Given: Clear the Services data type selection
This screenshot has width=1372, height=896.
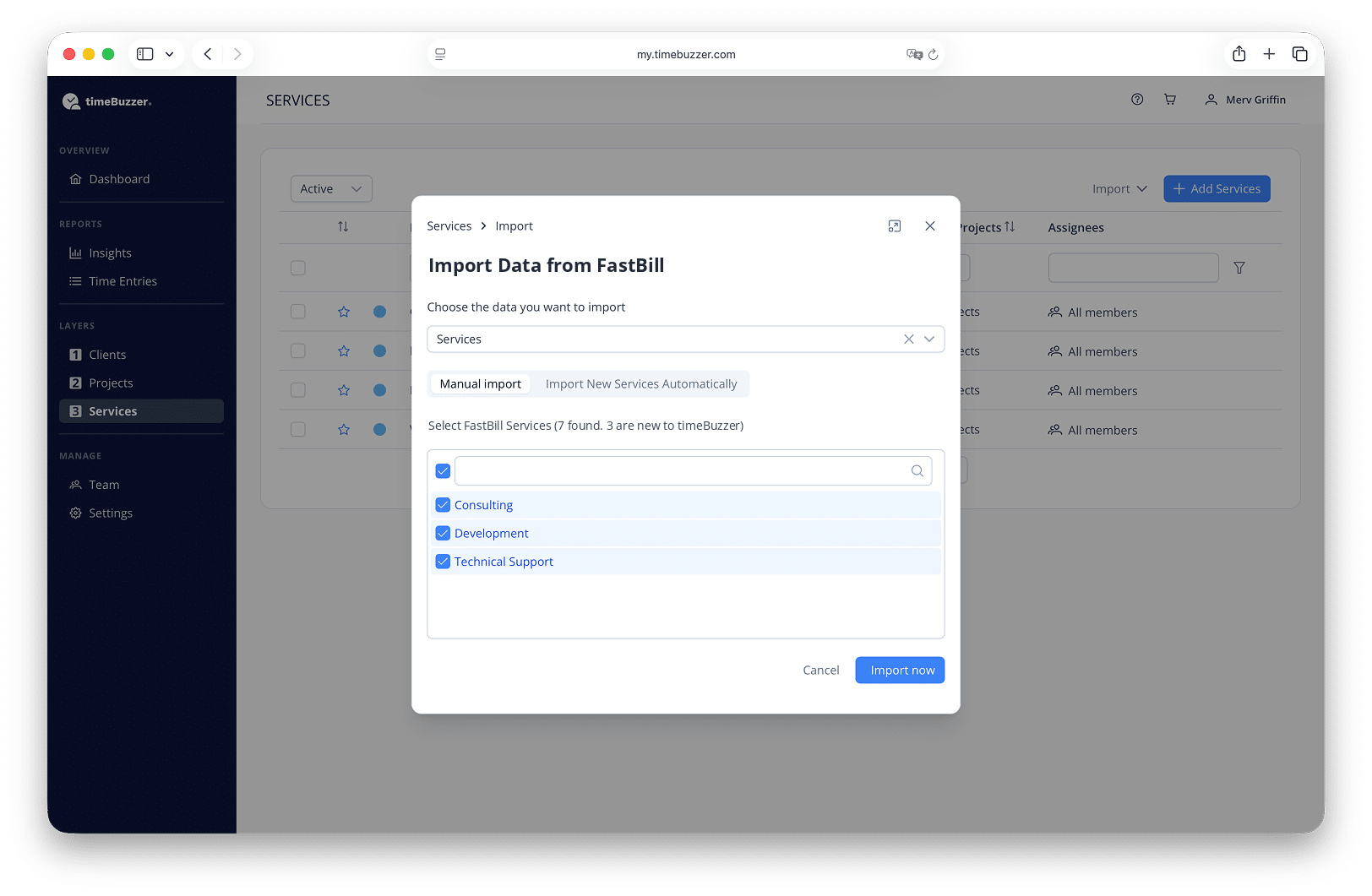Looking at the screenshot, I should click(909, 339).
